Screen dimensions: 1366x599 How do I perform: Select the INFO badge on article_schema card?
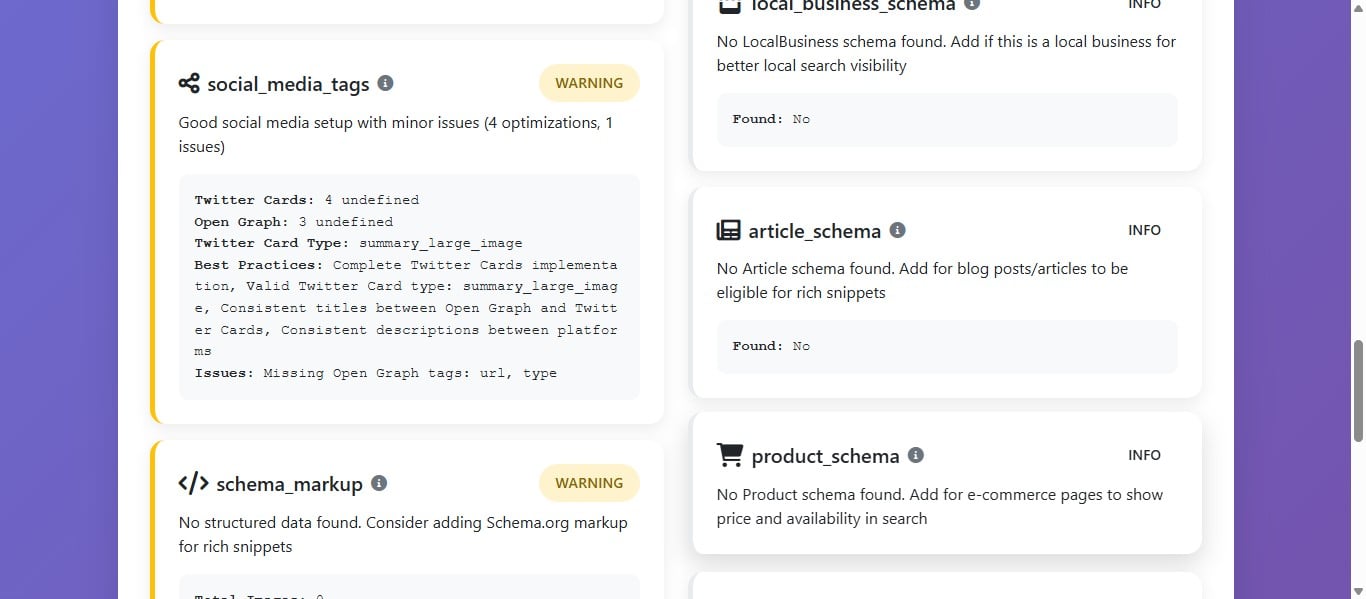point(1144,230)
